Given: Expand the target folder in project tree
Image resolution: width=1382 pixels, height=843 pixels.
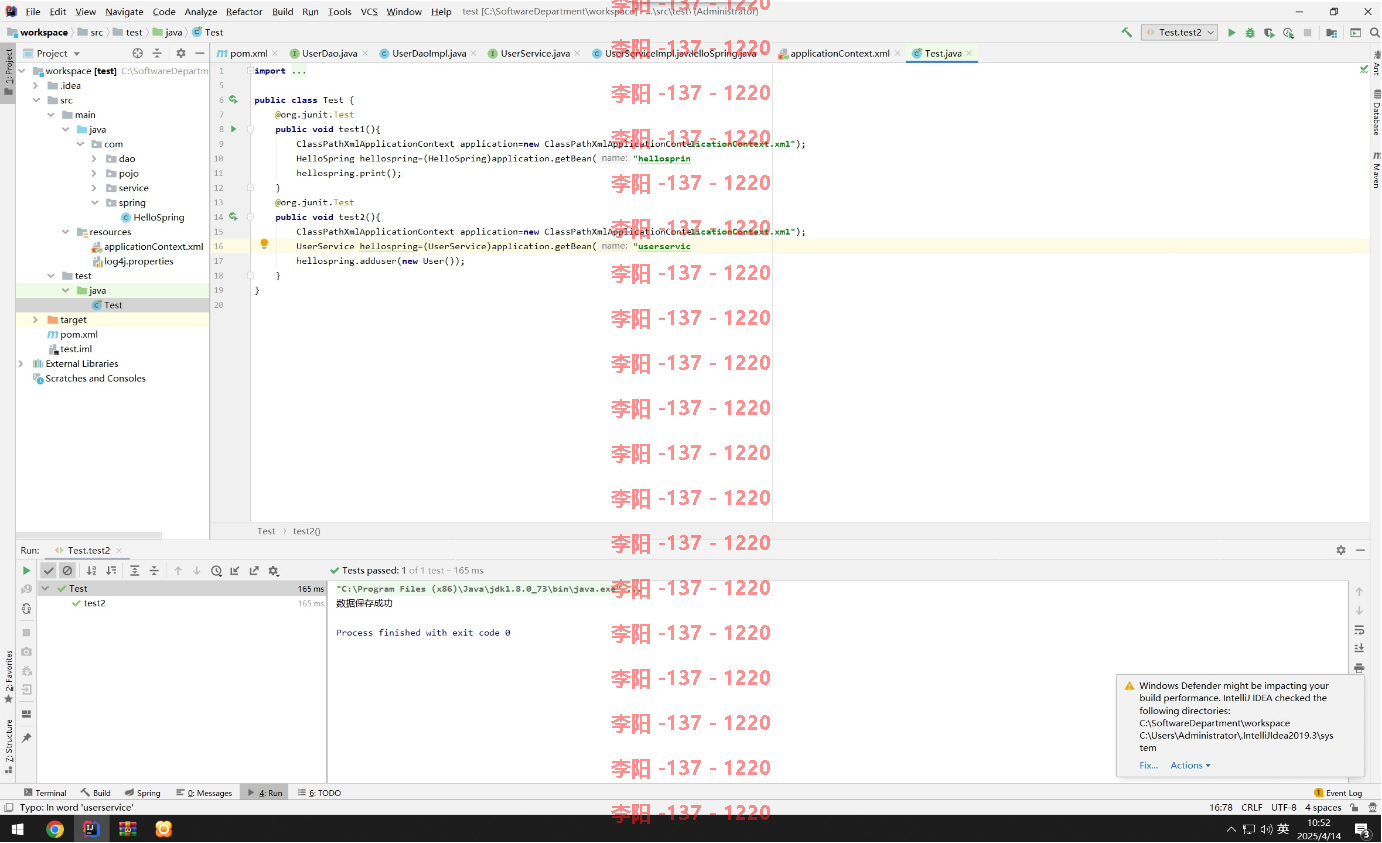Looking at the screenshot, I should pos(36,320).
